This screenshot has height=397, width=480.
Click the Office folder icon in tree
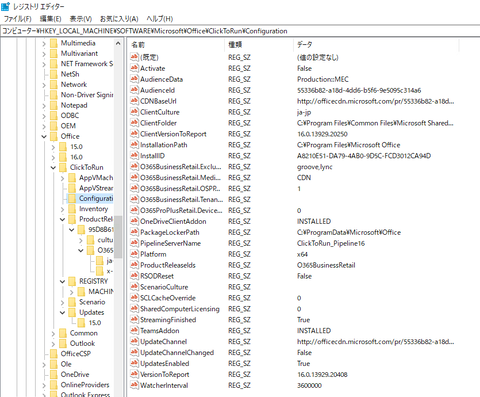tap(54, 136)
